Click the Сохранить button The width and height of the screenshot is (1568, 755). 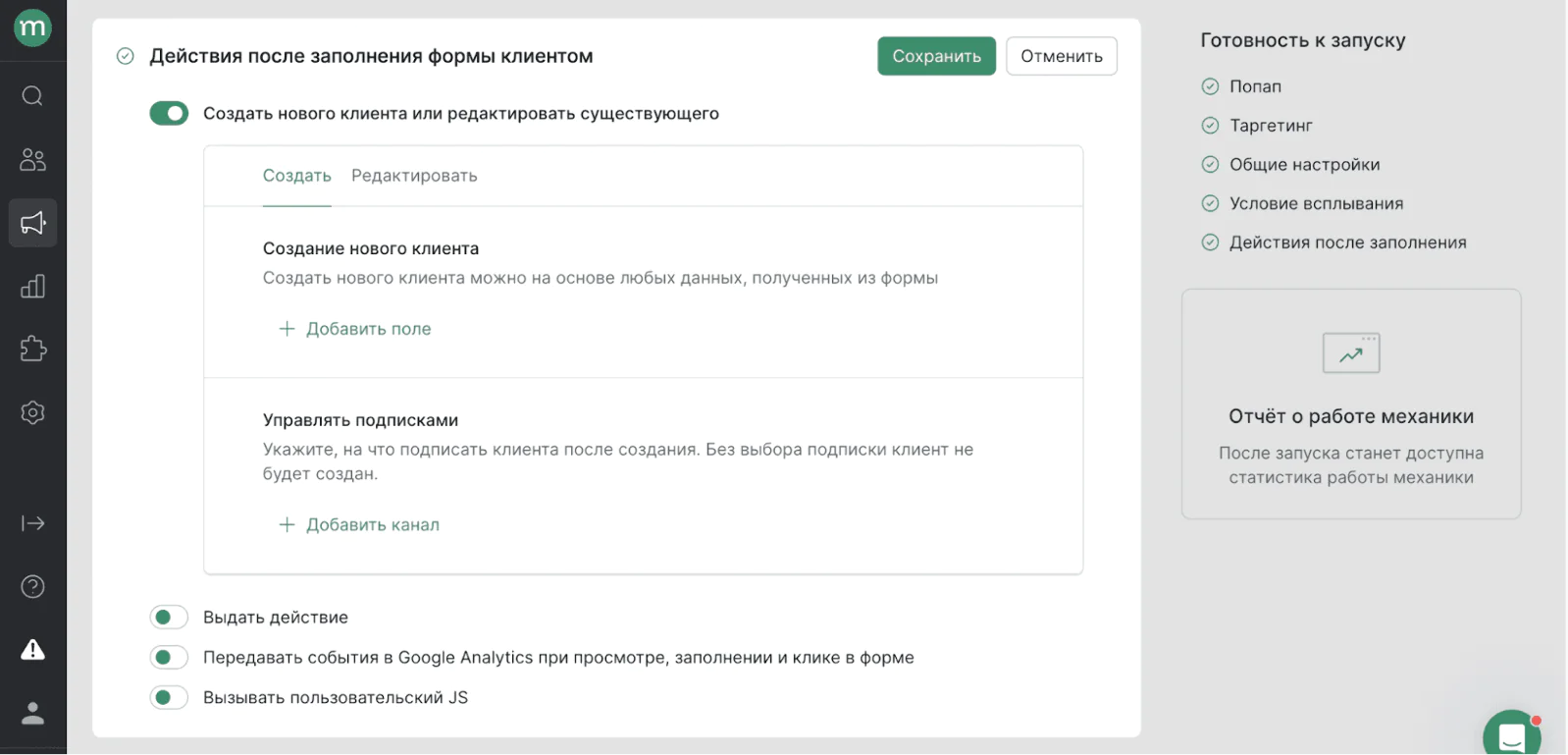point(936,56)
